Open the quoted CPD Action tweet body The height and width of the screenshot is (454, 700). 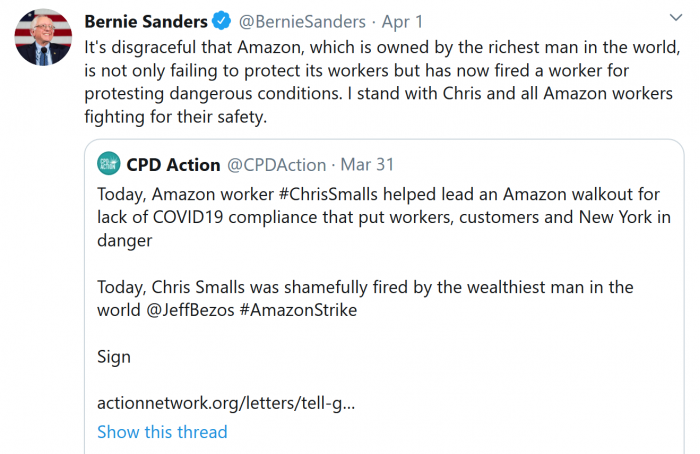click(384, 217)
